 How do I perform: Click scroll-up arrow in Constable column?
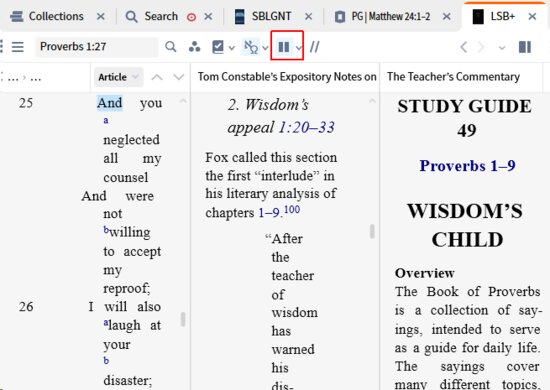click(x=372, y=101)
